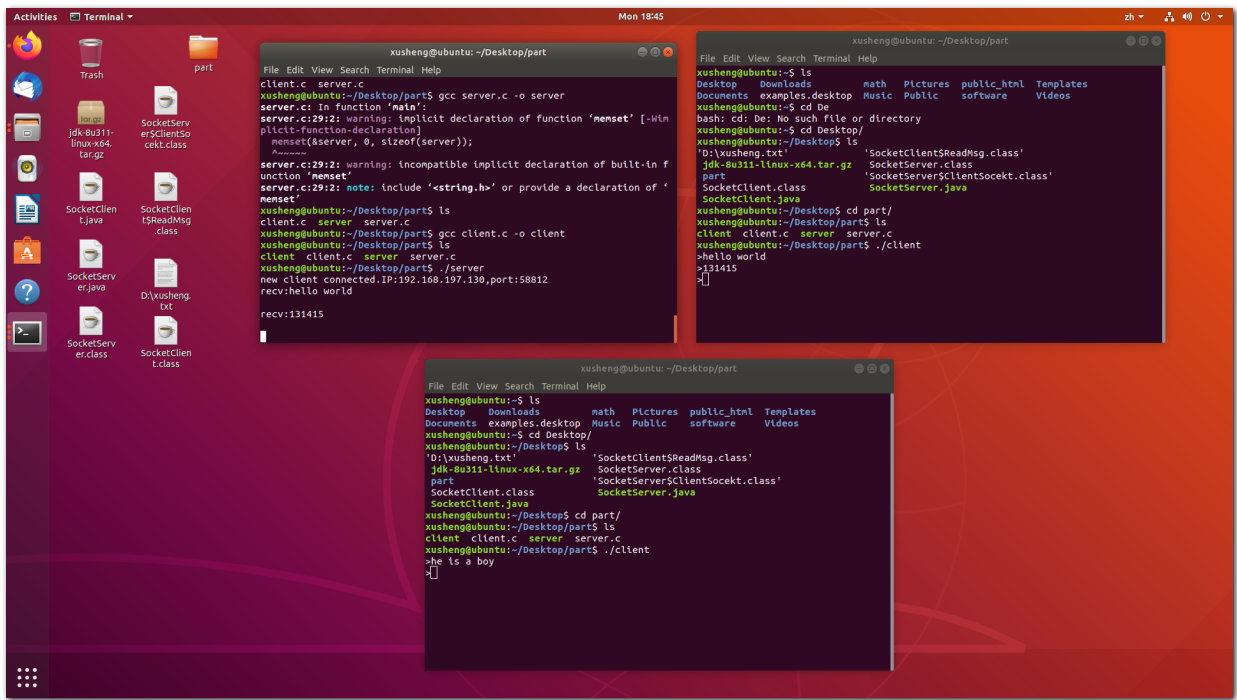Open Thunderbird mail from the dock
The width and height of the screenshot is (1237, 700).
26,87
